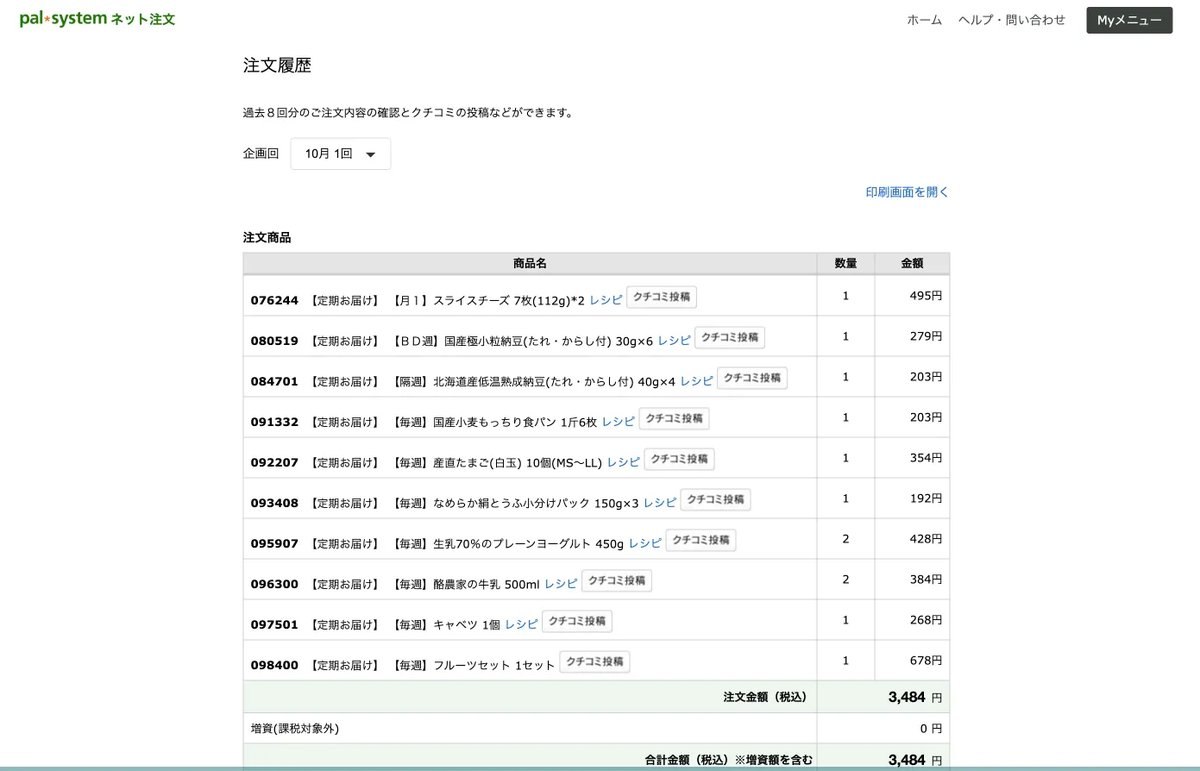Select product code 091332
The image size is (1200, 771).
[274, 421]
